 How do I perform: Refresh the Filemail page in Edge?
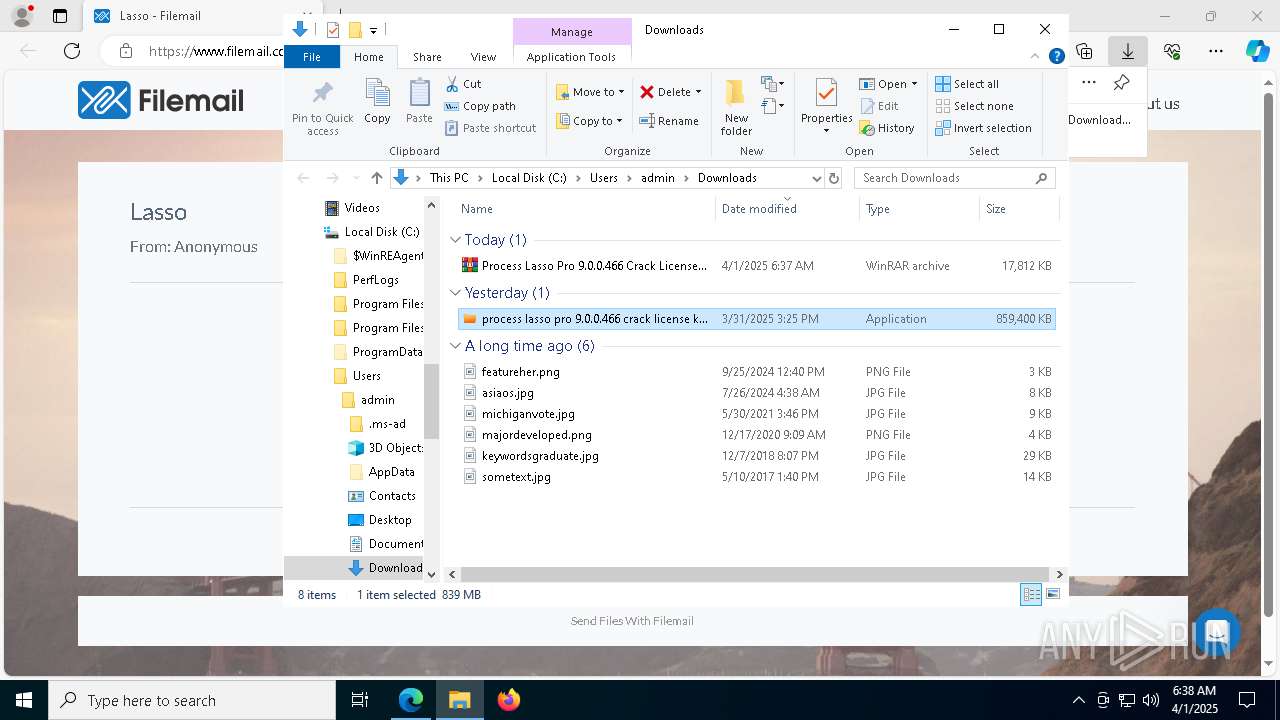click(x=72, y=51)
